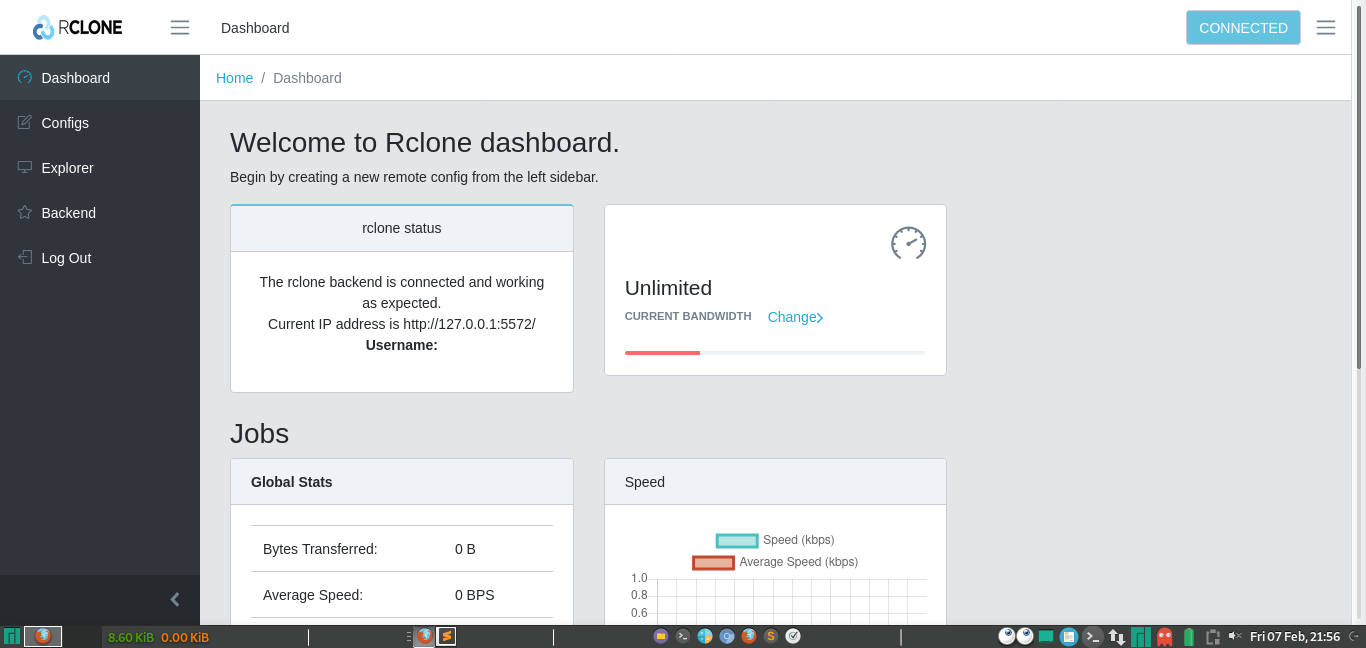Toggle the Average Speed (kbps) legend swatch
This screenshot has height=648, width=1366.
713,563
